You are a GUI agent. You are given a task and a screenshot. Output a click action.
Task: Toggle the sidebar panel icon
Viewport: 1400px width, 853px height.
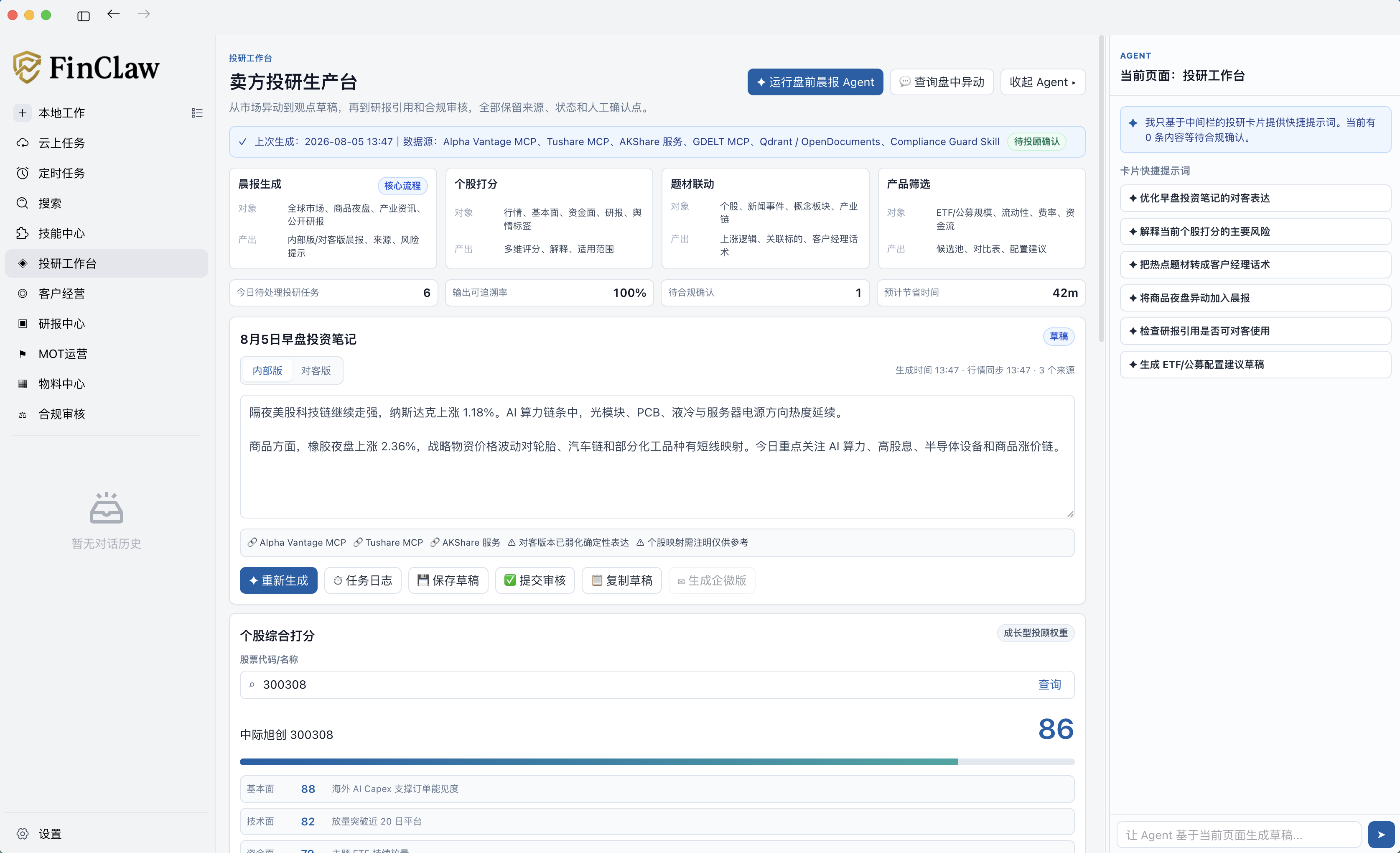84,16
